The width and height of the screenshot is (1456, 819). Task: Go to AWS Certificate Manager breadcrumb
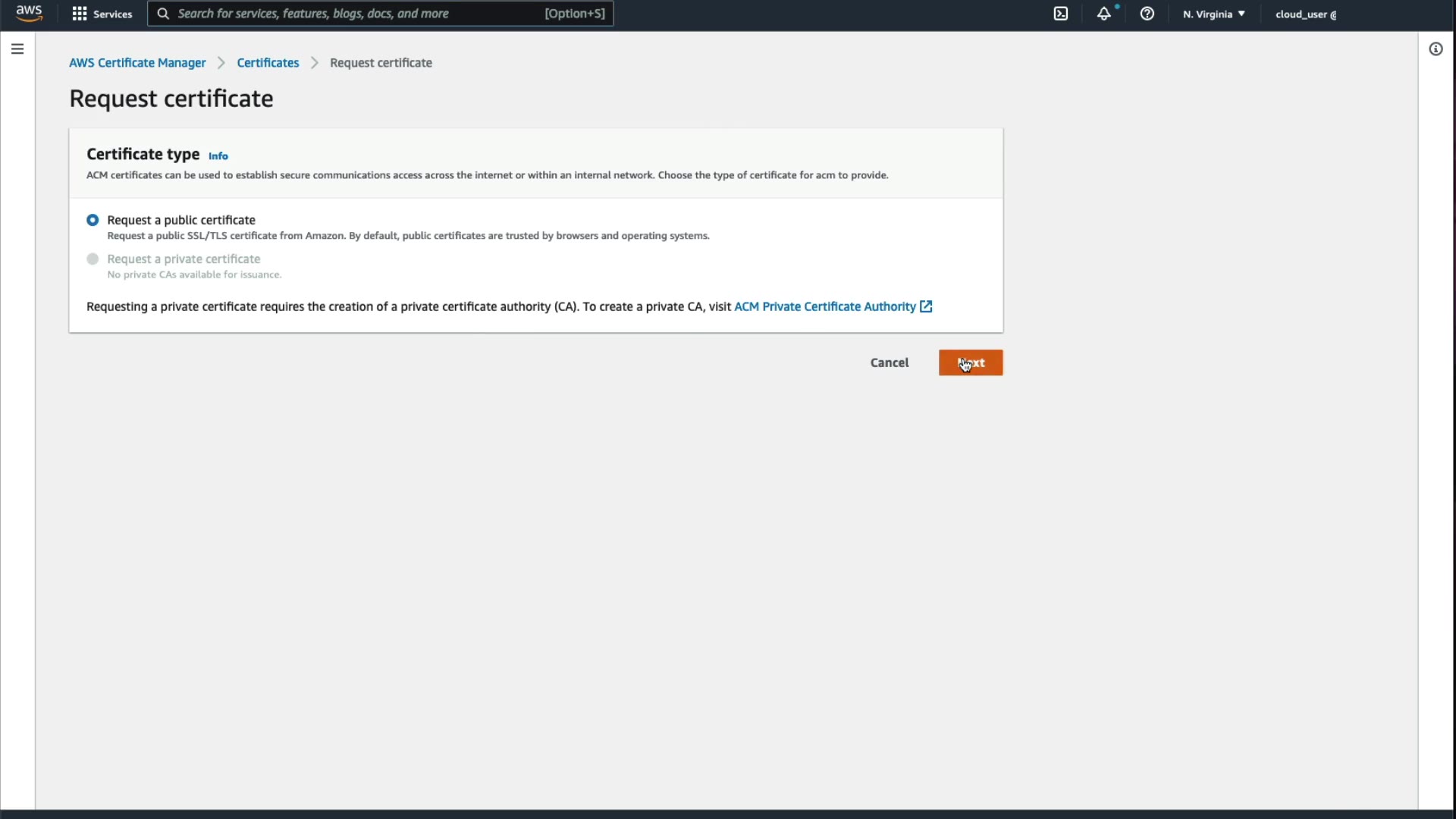tap(137, 63)
